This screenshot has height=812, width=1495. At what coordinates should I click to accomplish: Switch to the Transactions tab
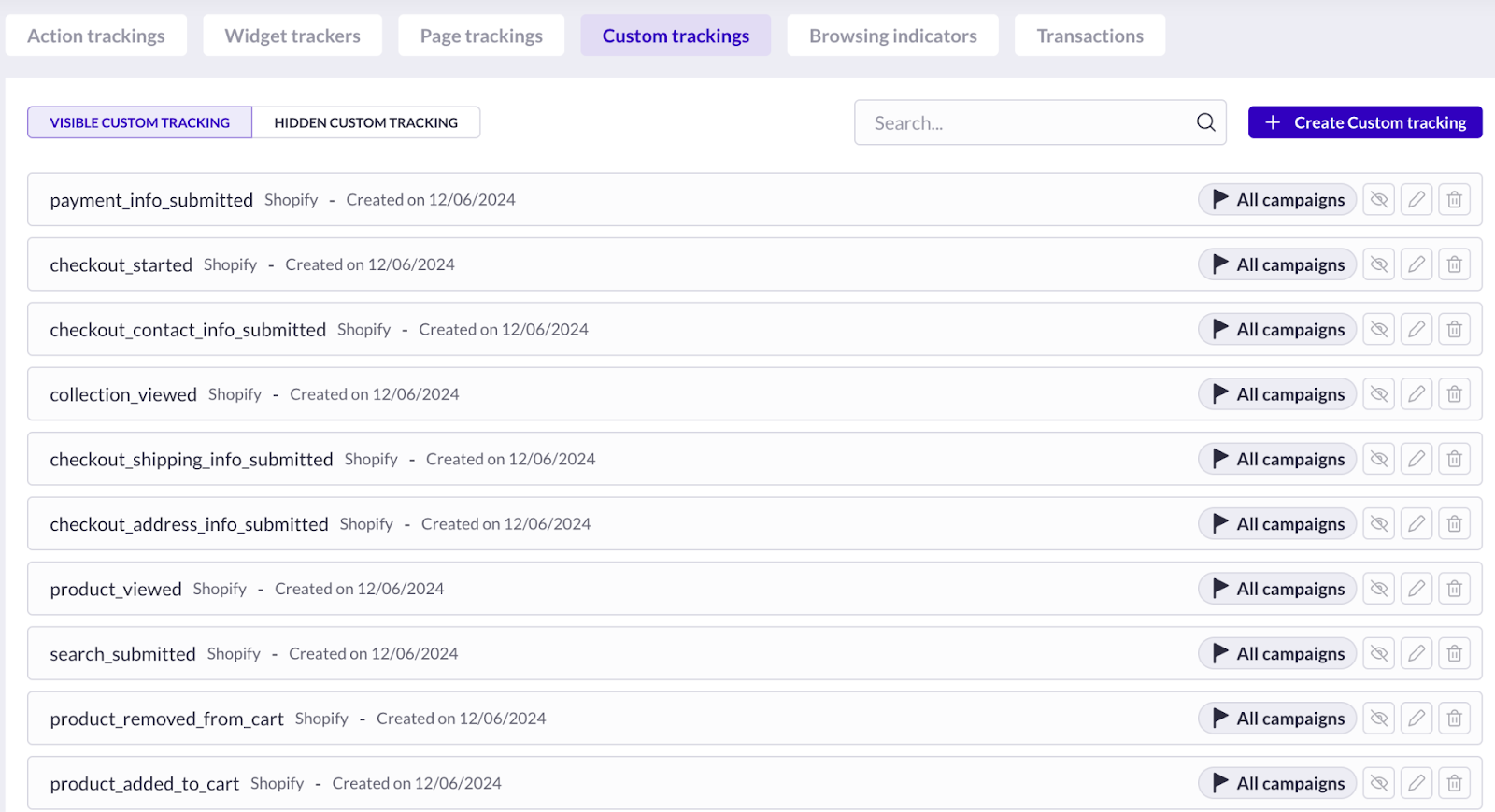[1090, 36]
